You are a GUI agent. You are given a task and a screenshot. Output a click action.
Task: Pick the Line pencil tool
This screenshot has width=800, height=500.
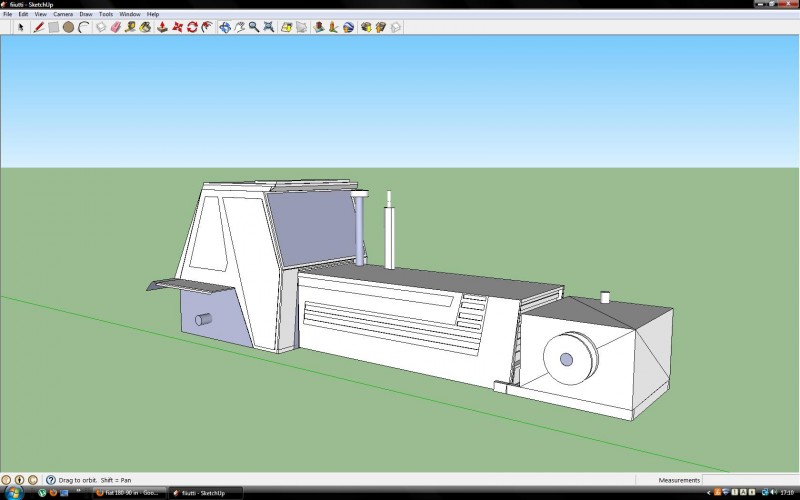[x=39, y=27]
